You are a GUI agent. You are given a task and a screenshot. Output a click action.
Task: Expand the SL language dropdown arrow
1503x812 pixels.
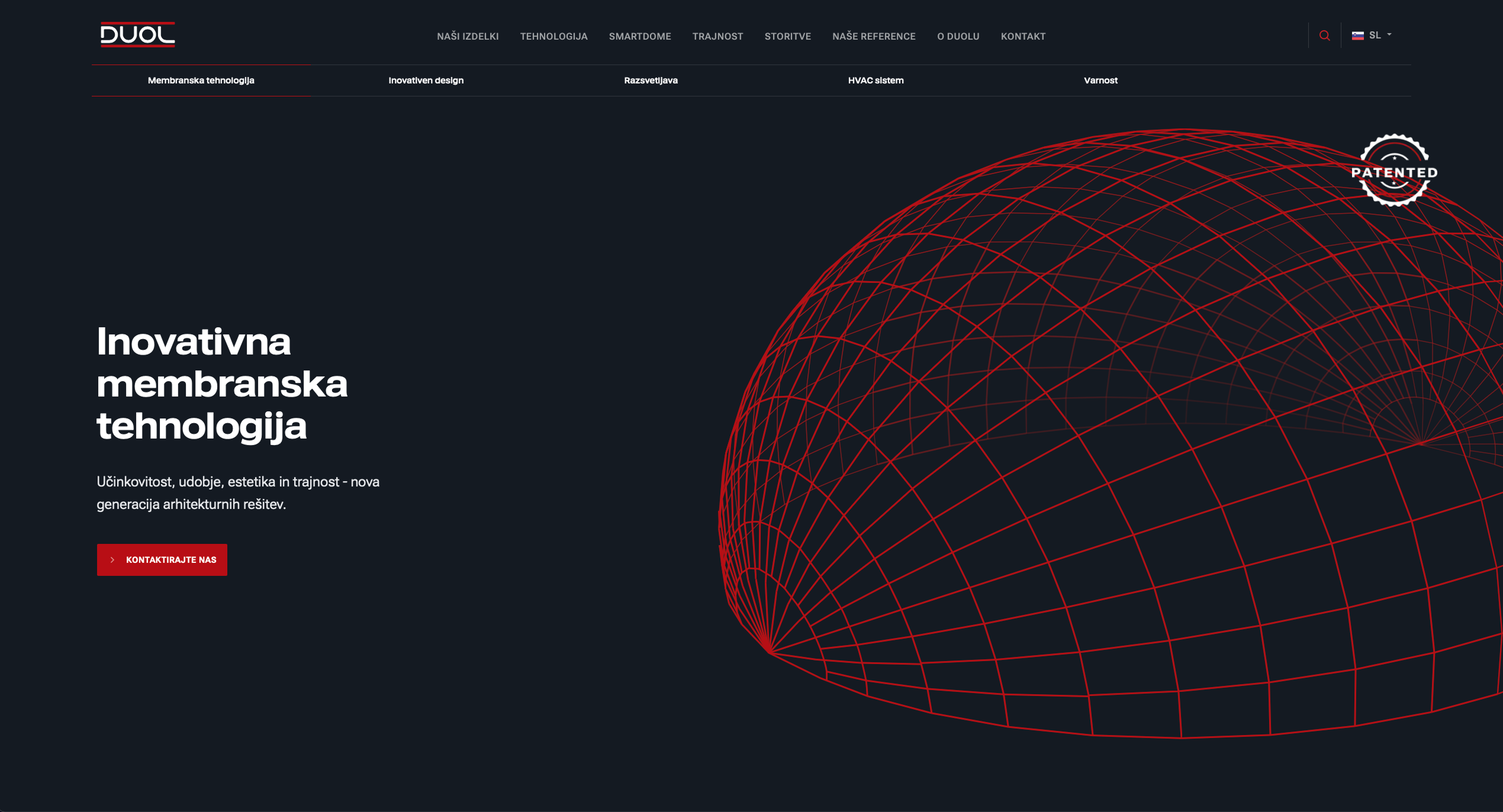(x=1389, y=35)
